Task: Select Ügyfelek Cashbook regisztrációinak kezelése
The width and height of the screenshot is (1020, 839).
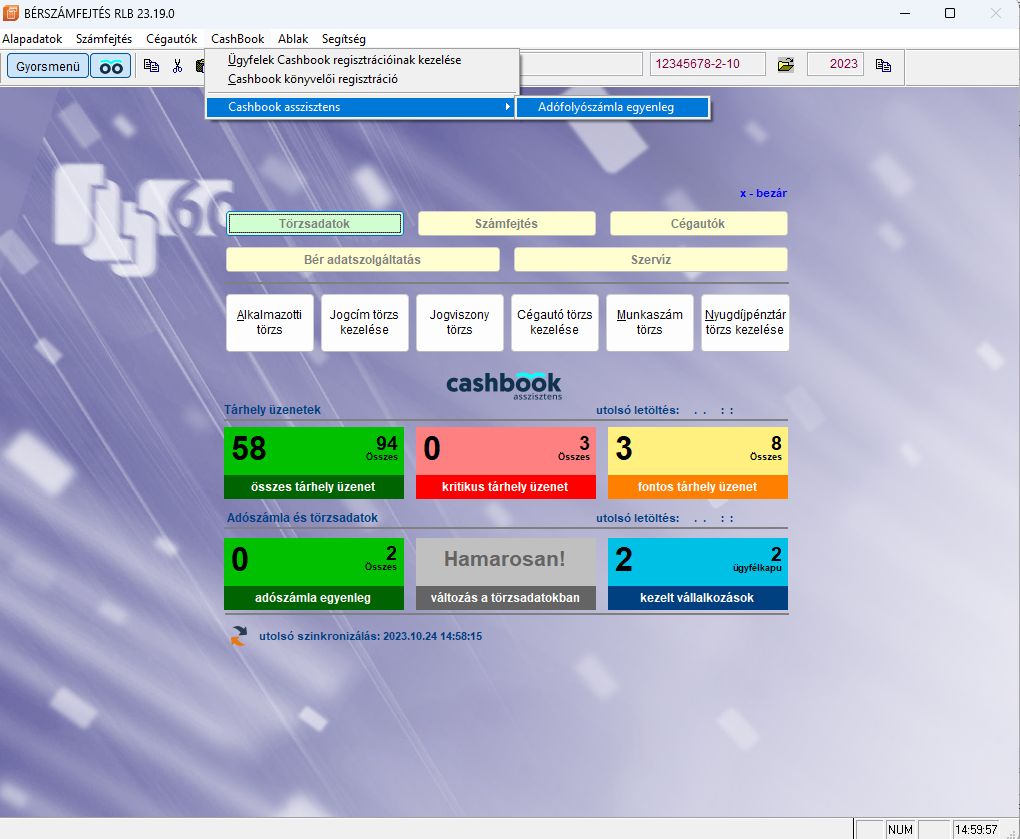Action: [x=362, y=60]
